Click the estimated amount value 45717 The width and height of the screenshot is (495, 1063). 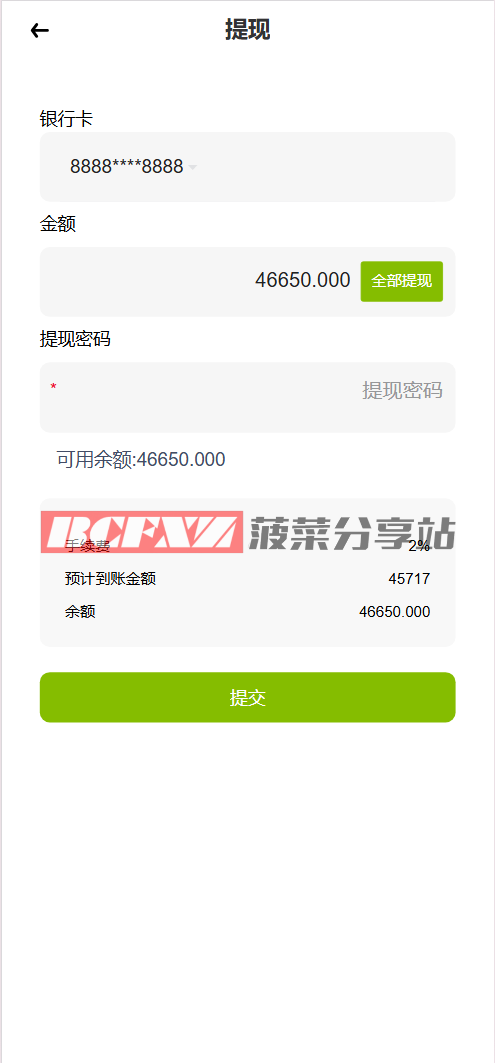coord(409,579)
